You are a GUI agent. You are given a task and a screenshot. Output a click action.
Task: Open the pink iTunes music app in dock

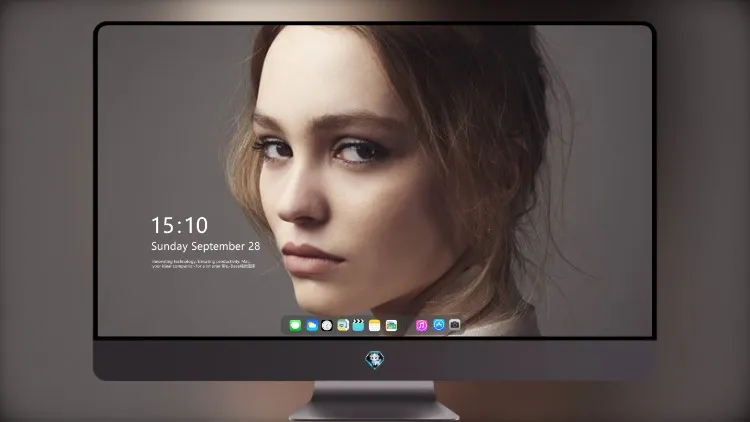(421, 325)
